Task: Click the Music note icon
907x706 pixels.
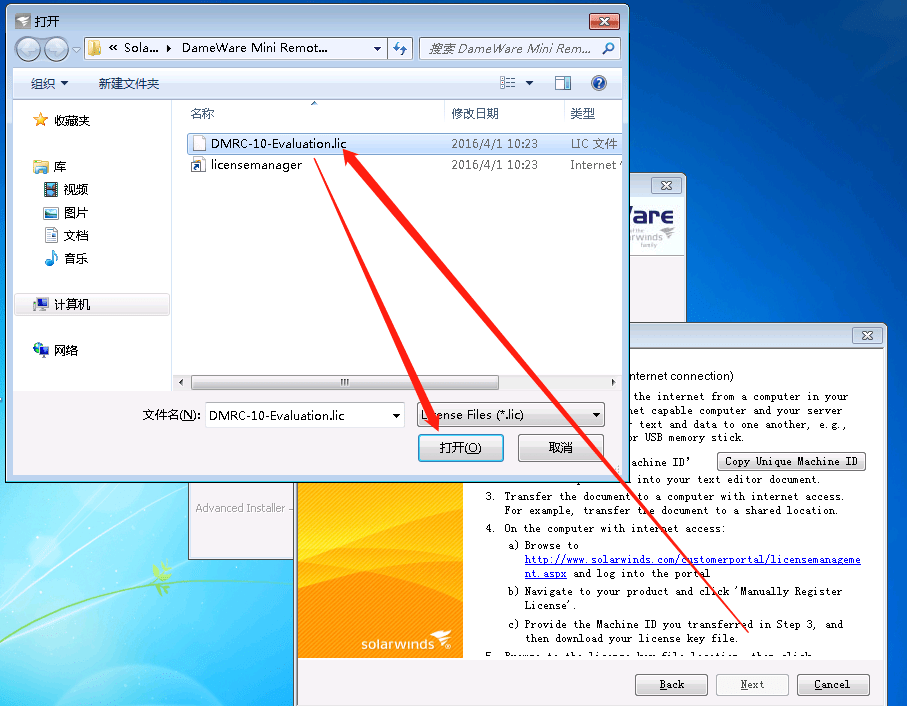Action: tap(51, 258)
